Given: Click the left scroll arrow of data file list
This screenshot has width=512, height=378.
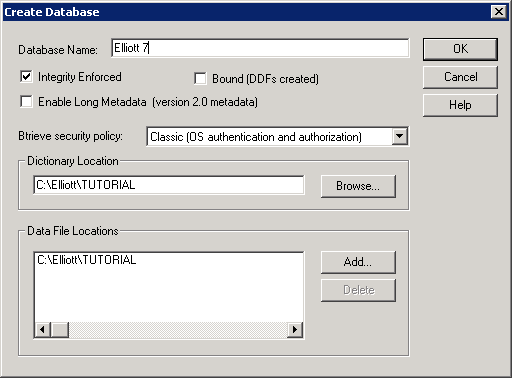Looking at the screenshot, I should 43,330.
